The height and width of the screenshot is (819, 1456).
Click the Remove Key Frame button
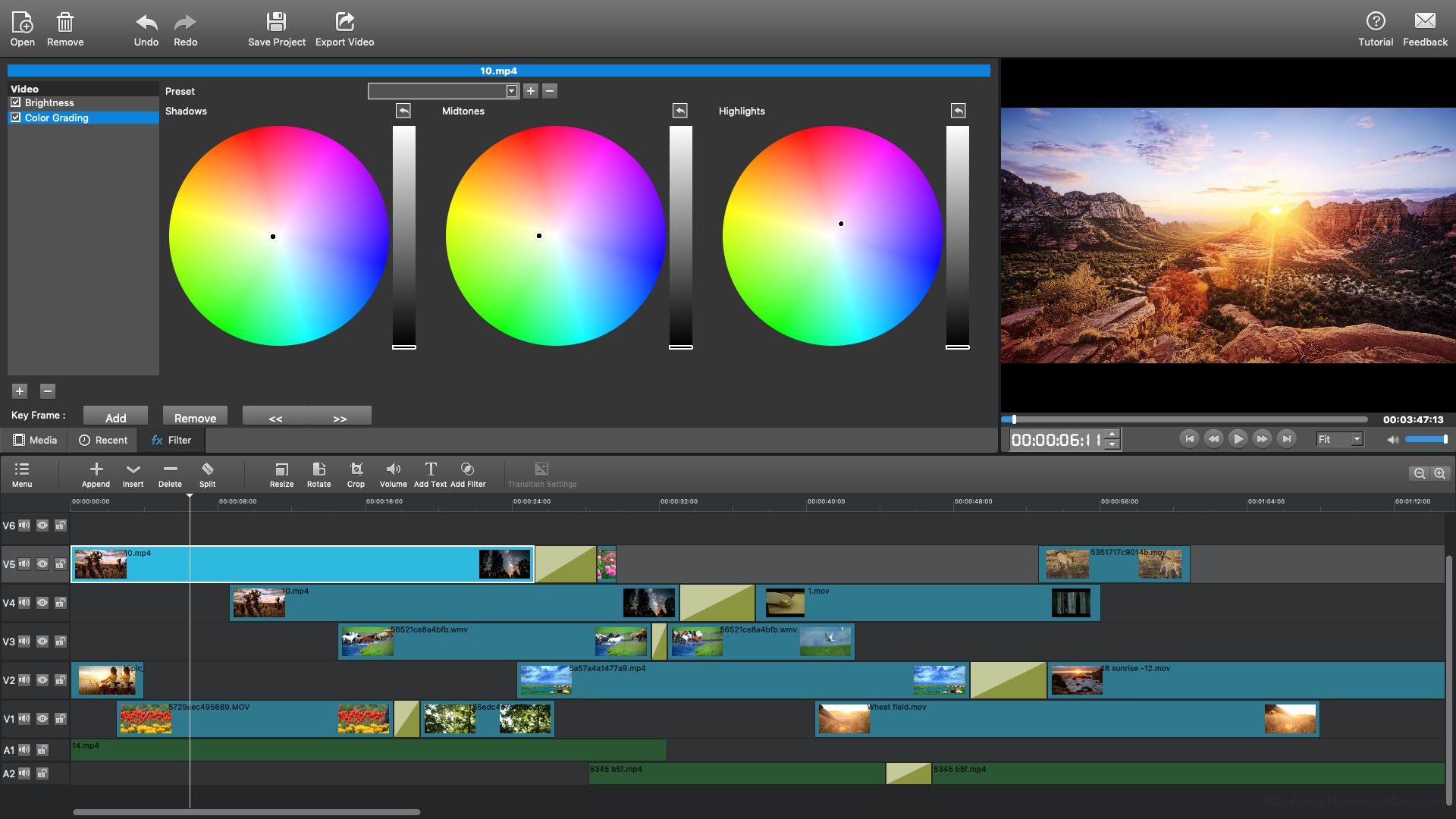[x=195, y=417]
